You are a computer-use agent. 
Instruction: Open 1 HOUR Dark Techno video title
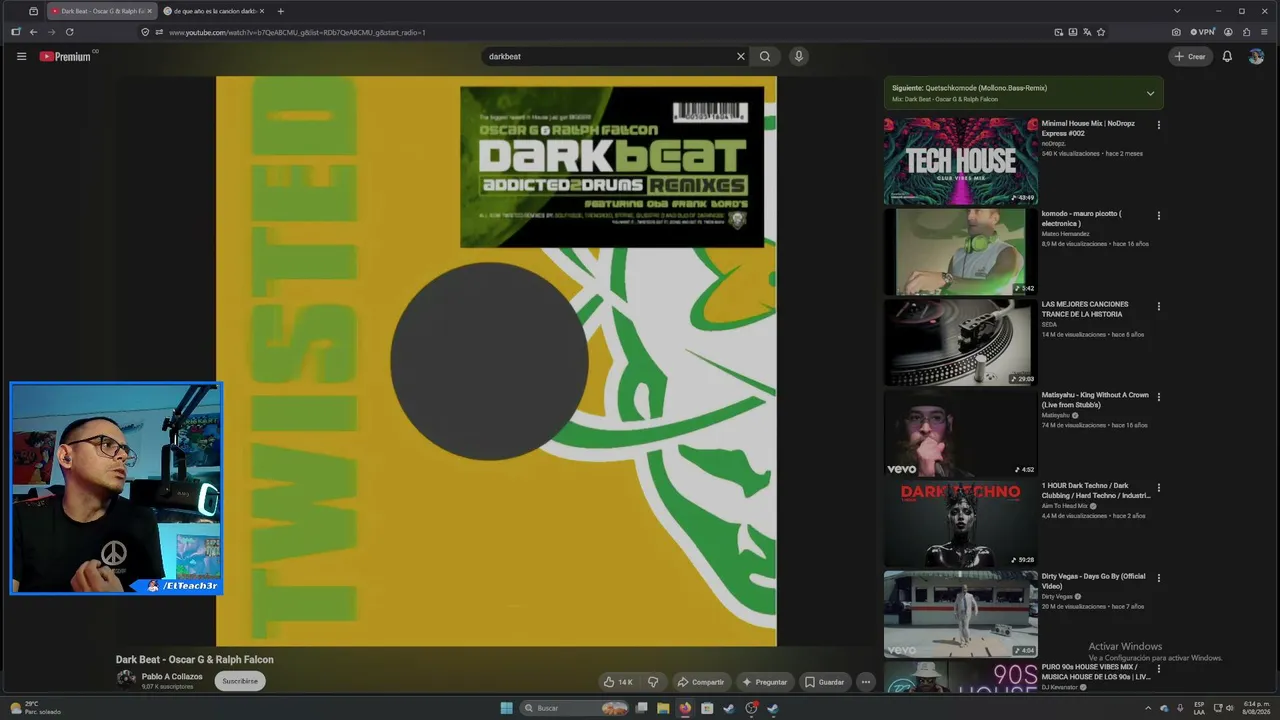(1096, 490)
